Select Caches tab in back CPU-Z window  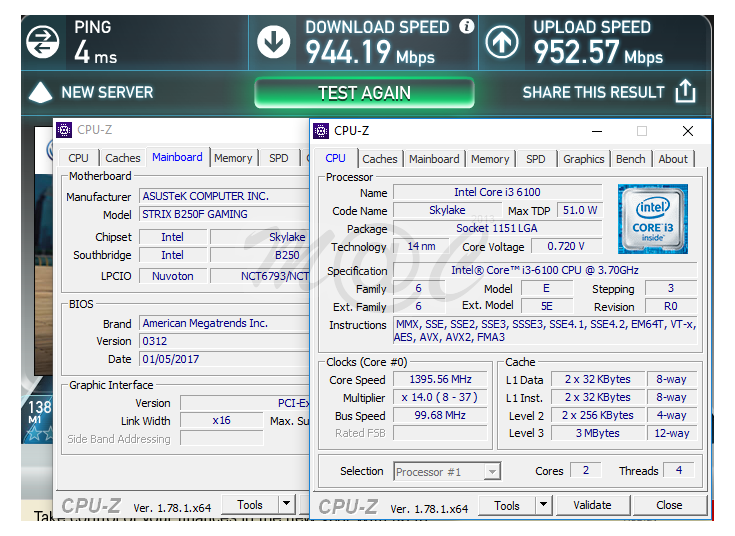123,158
